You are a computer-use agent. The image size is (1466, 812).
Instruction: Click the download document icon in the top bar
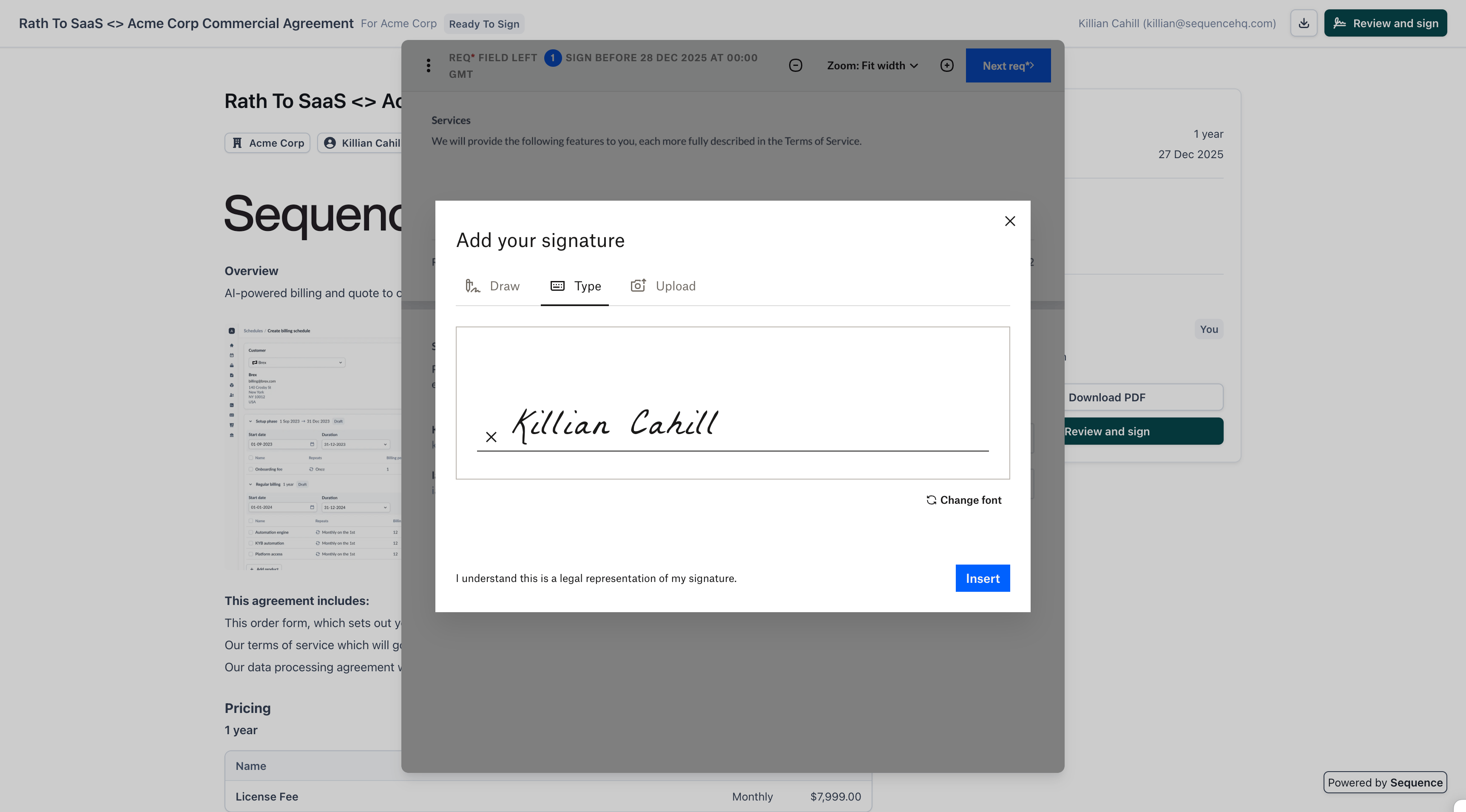[x=1303, y=23]
